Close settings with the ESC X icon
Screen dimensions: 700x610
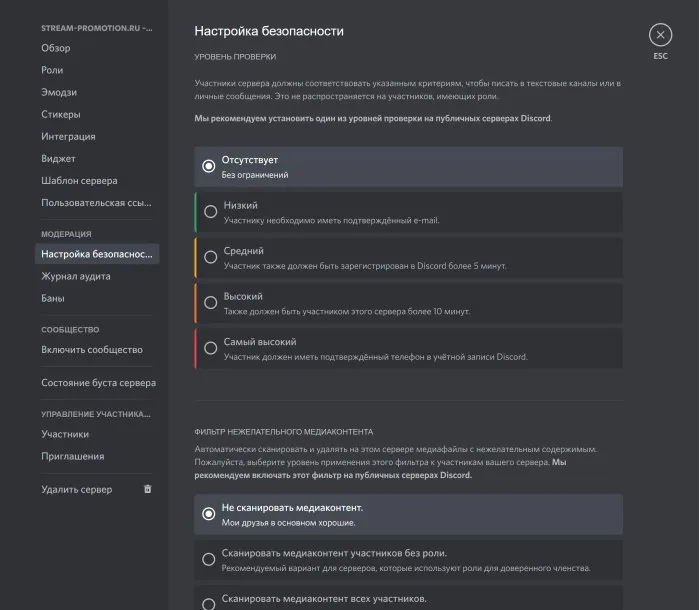[x=660, y=35]
